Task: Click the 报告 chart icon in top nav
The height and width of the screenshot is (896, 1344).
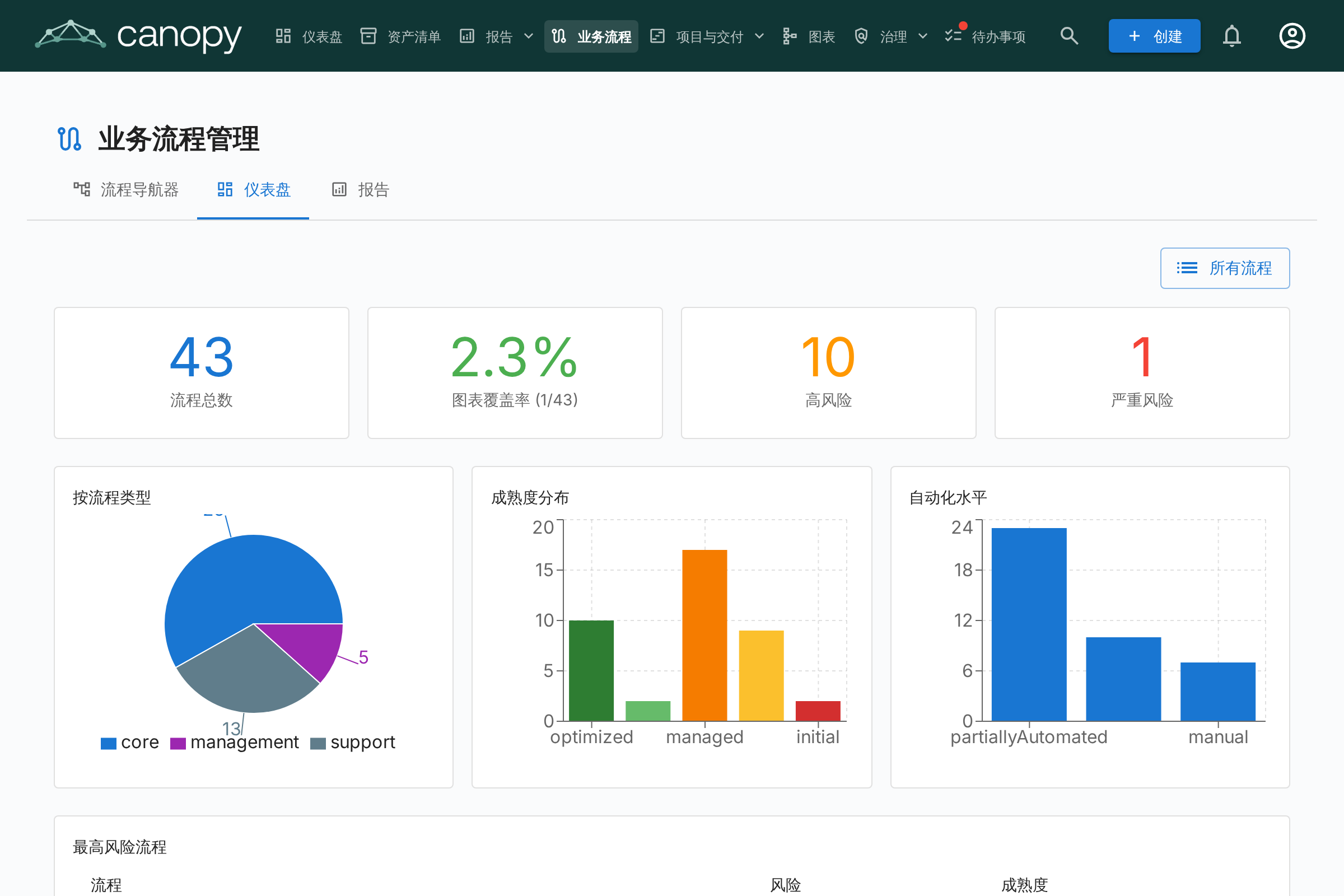Action: 467,36
